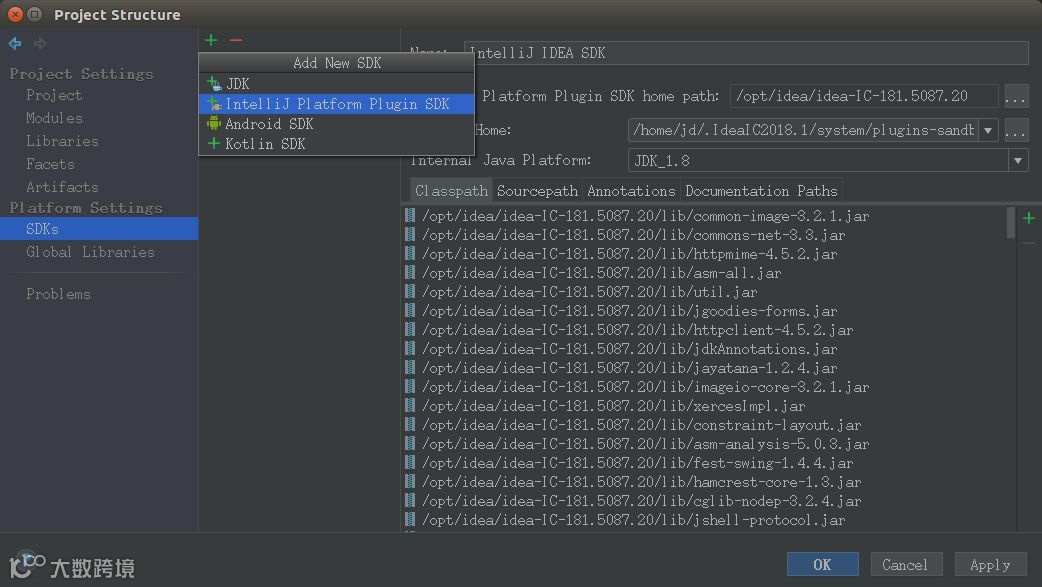The width and height of the screenshot is (1042, 587).
Task: Confirm with the OK button
Action: coord(822,564)
